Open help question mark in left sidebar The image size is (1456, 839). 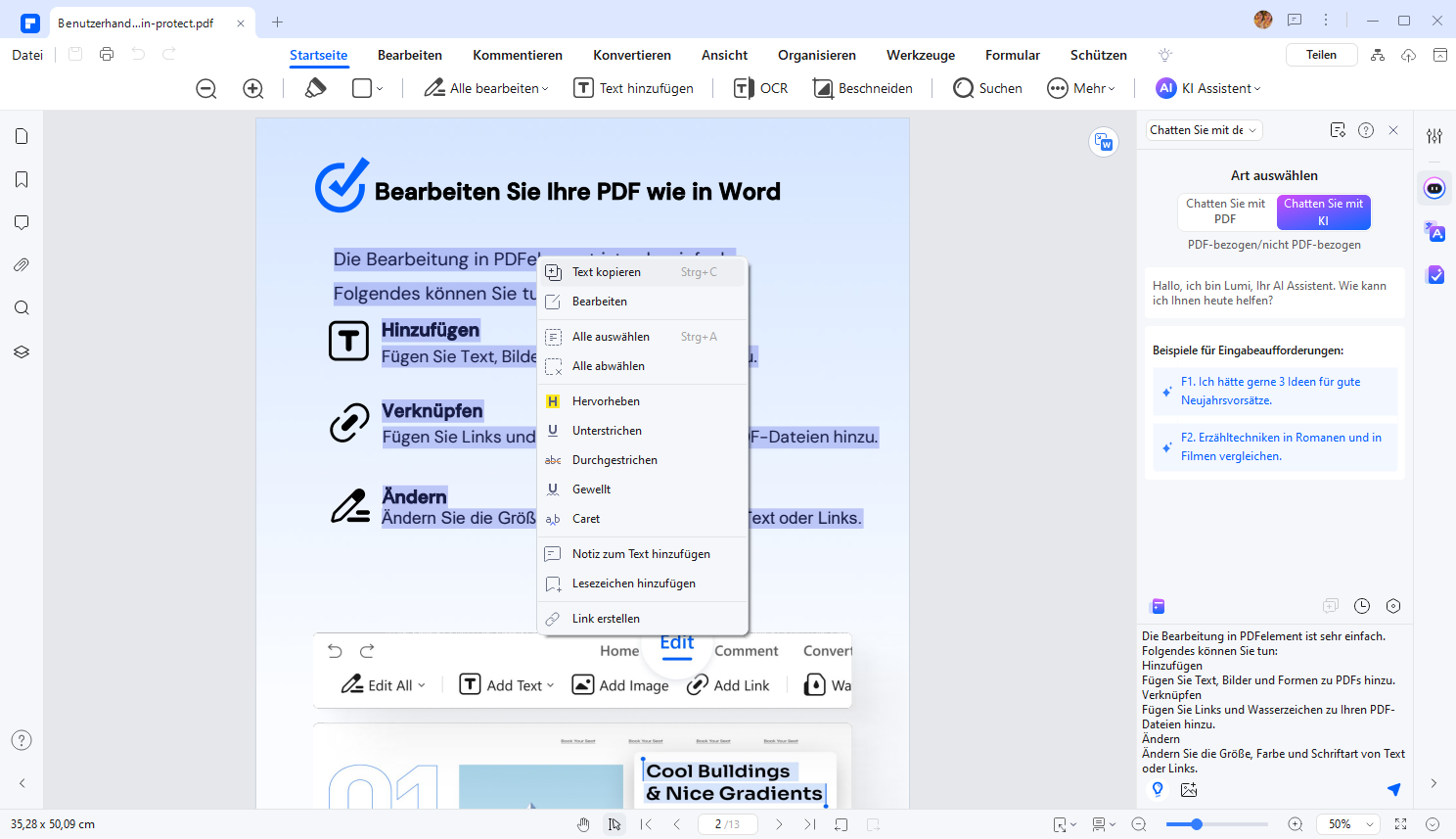[x=22, y=740]
